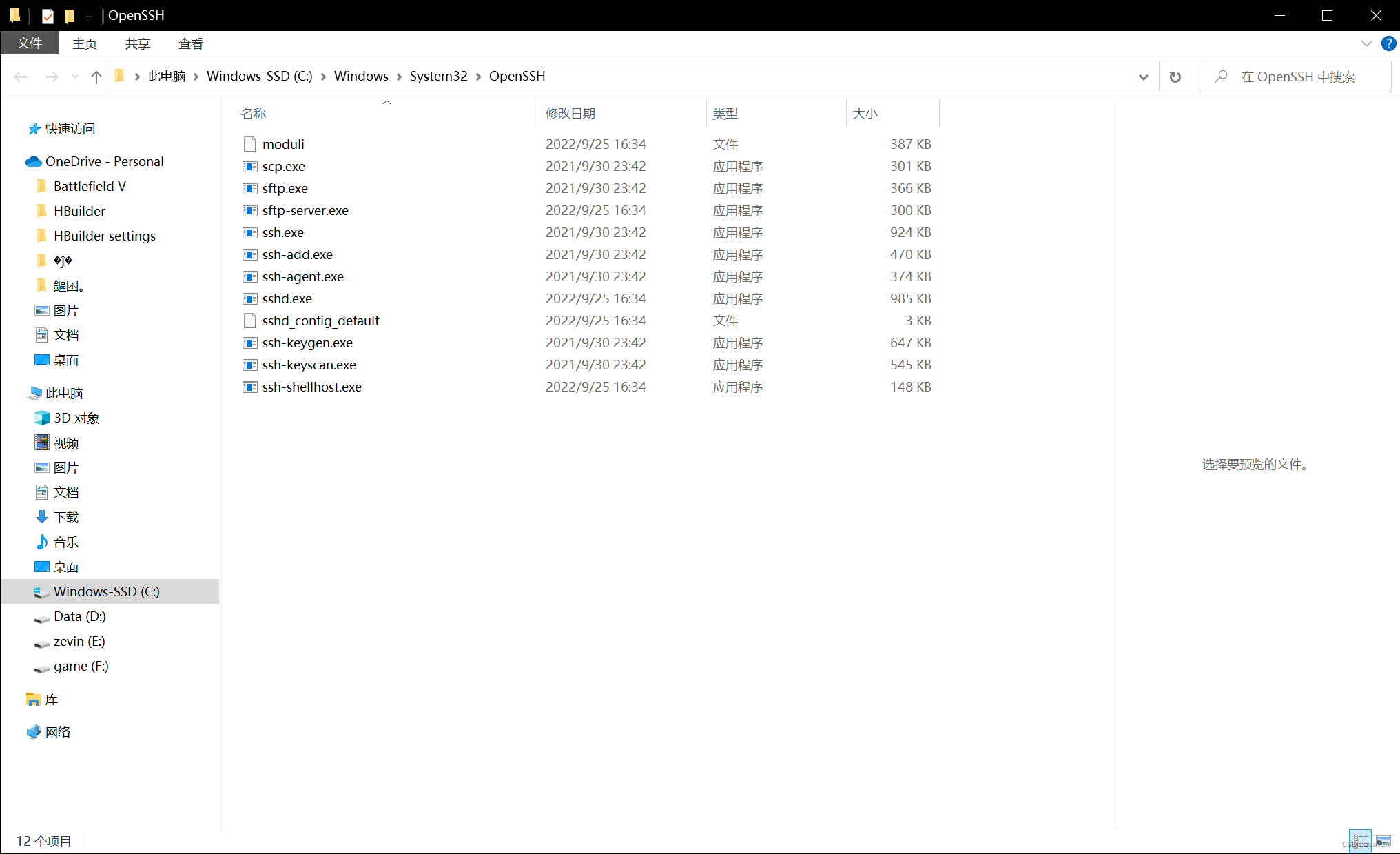Select the ssh.exe application icon
This screenshot has height=854, width=1400.
click(x=249, y=232)
